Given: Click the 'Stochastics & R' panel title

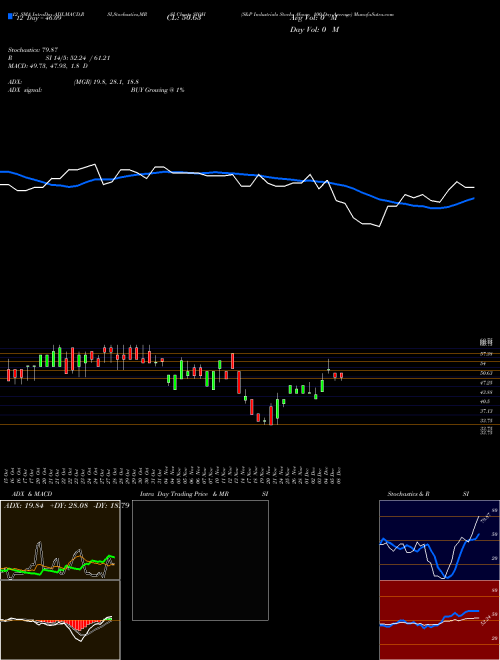Looking at the screenshot, I should (410, 494).
